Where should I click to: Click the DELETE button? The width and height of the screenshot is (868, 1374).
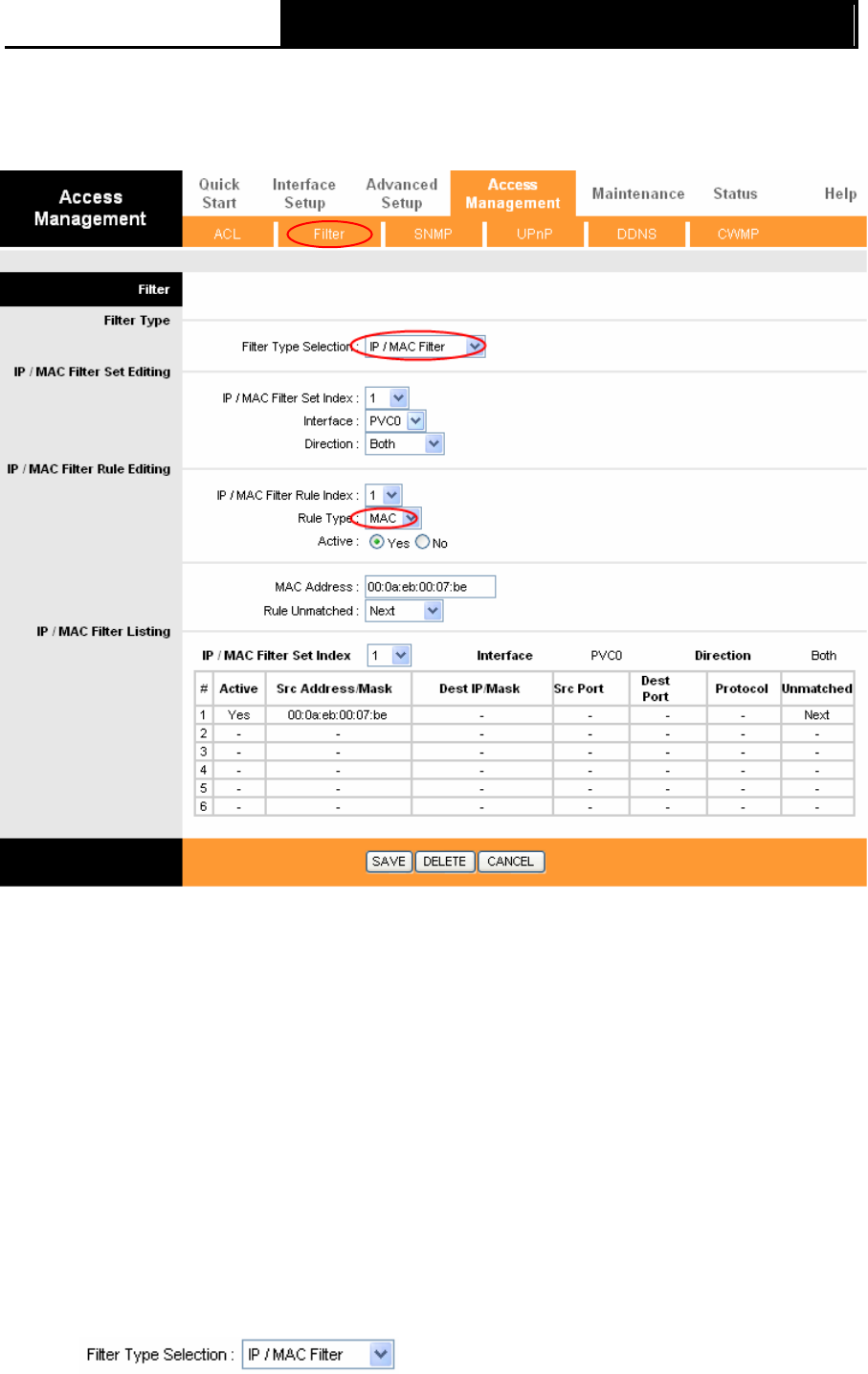click(x=445, y=861)
